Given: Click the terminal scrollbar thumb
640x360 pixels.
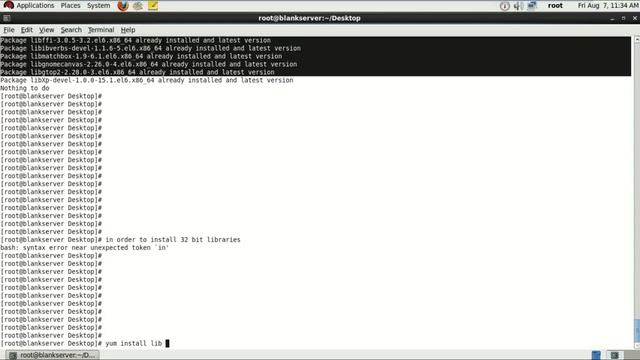Looking at the screenshot, I should pyautogui.click(x=636, y=332).
